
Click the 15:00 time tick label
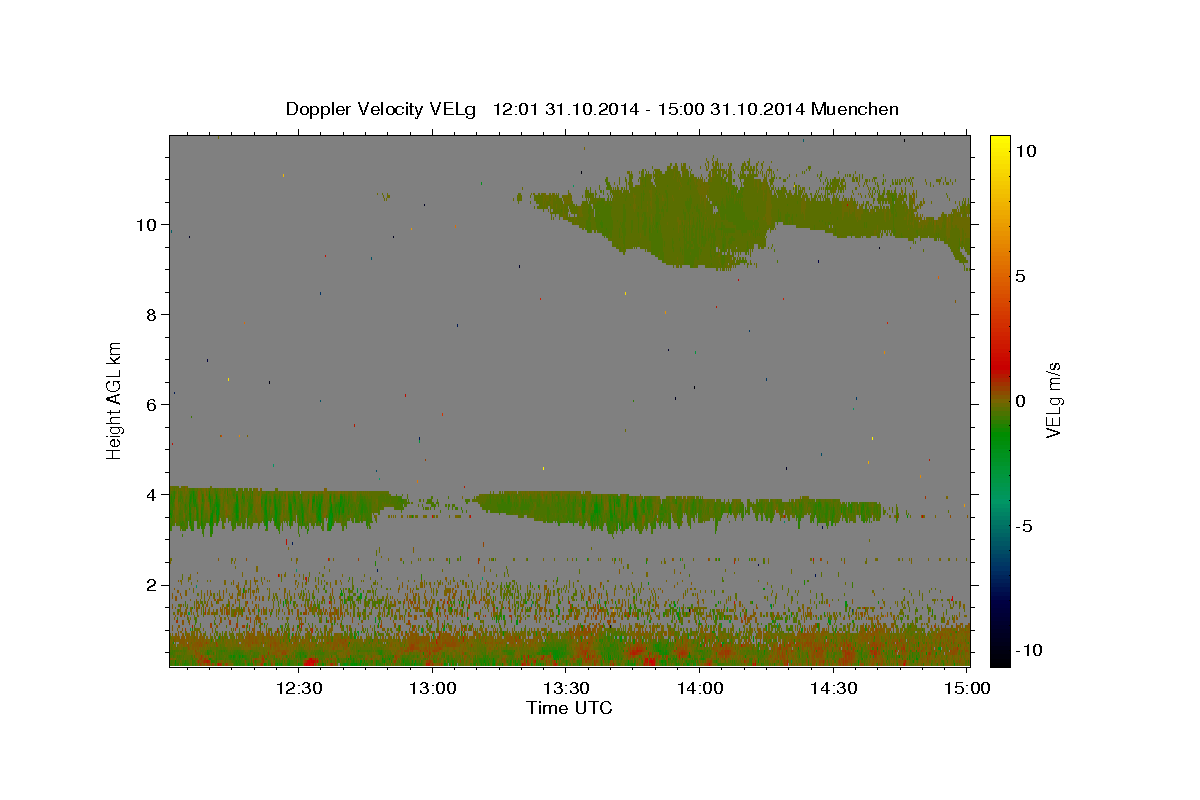pos(967,688)
